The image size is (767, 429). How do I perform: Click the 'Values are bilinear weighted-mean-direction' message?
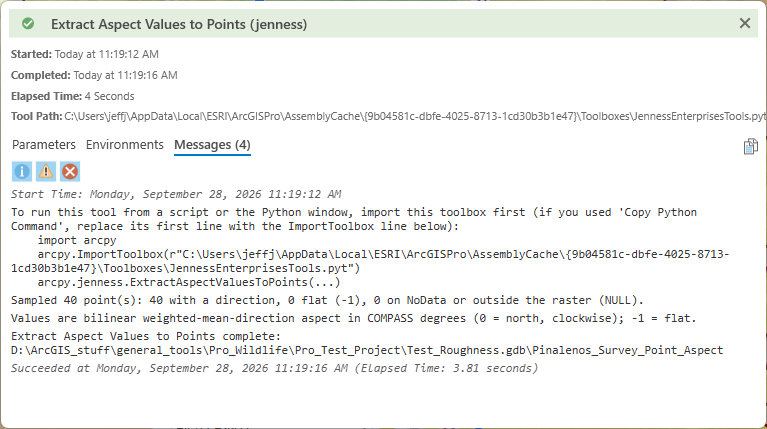coord(353,318)
